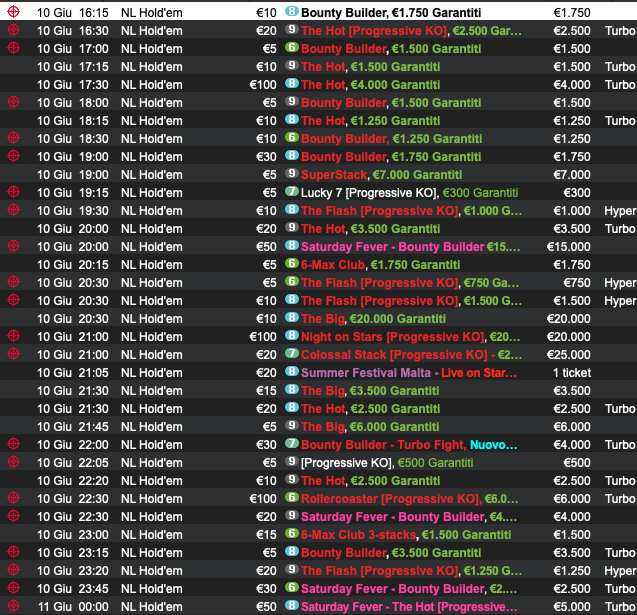Click the 9-max seat badge on the SuperStack row
This screenshot has width=637, height=615.
tap(292, 173)
